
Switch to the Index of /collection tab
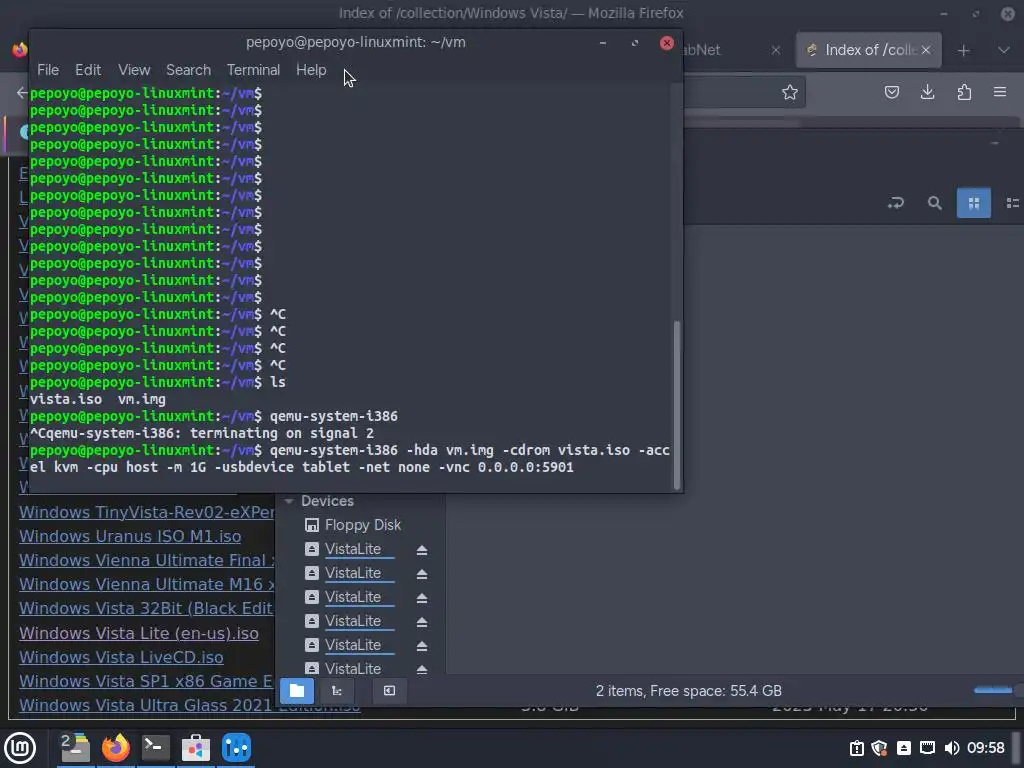(x=861, y=50)
